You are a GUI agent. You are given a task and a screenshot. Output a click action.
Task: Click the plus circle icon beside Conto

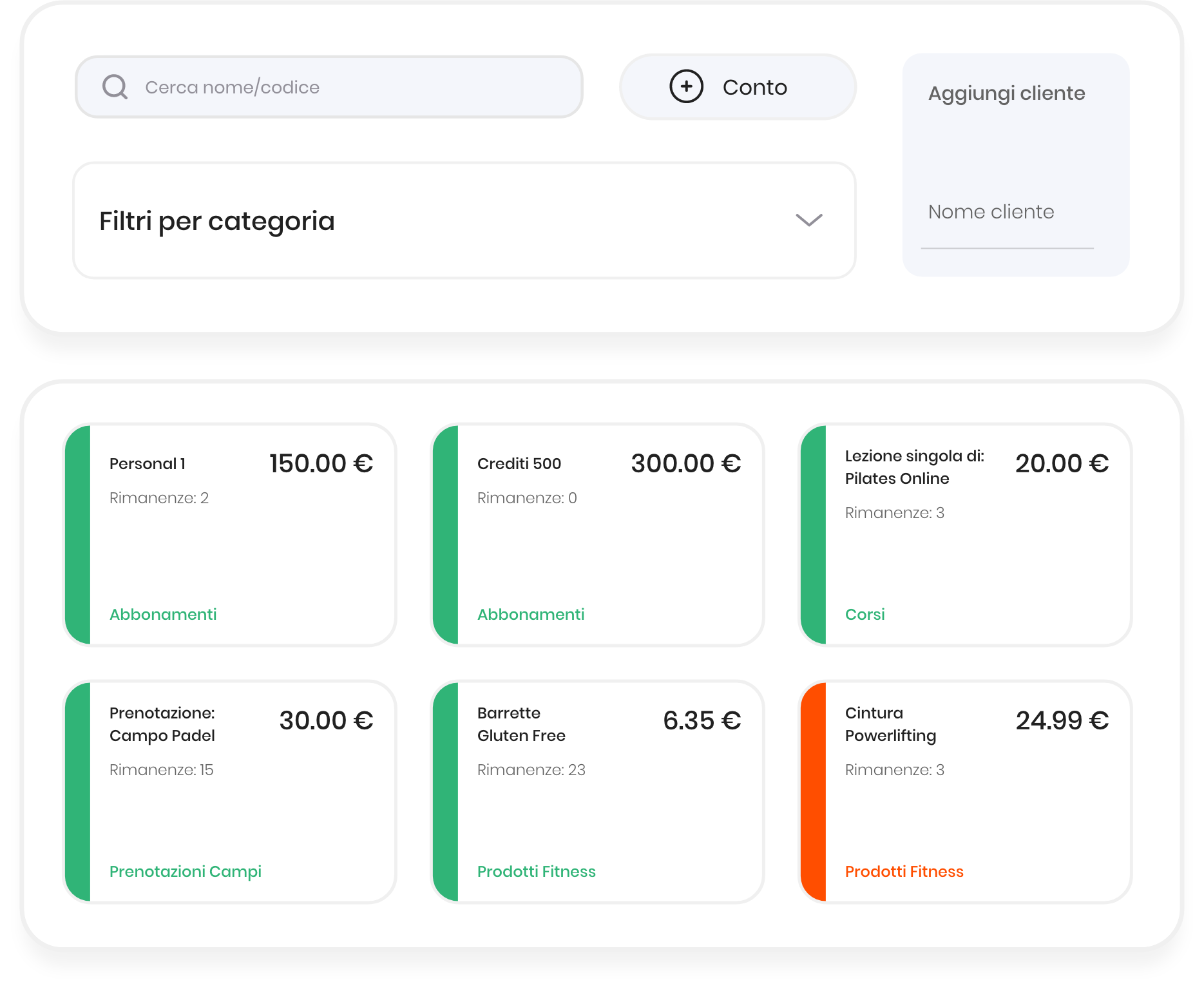(x=686, y=86)
